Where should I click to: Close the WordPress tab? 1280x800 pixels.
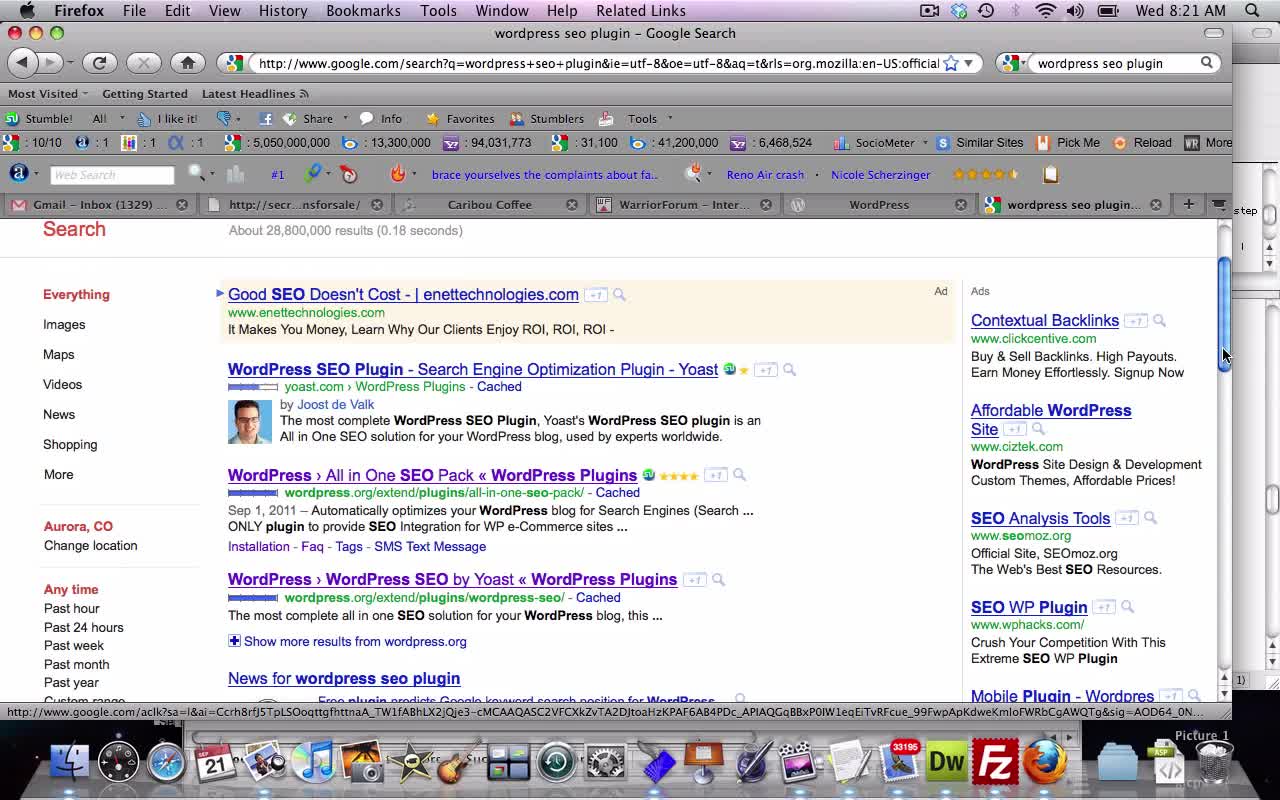[x=960, y=204]
